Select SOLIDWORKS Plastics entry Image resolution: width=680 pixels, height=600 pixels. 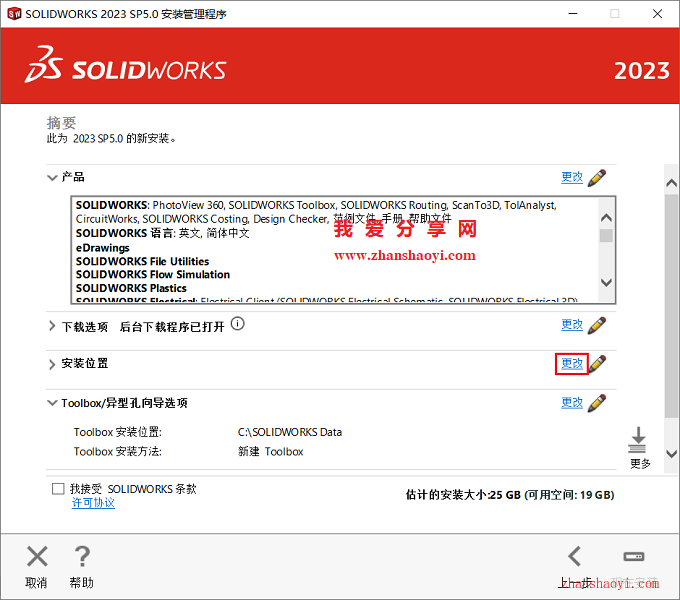click(x=131, y=288)
